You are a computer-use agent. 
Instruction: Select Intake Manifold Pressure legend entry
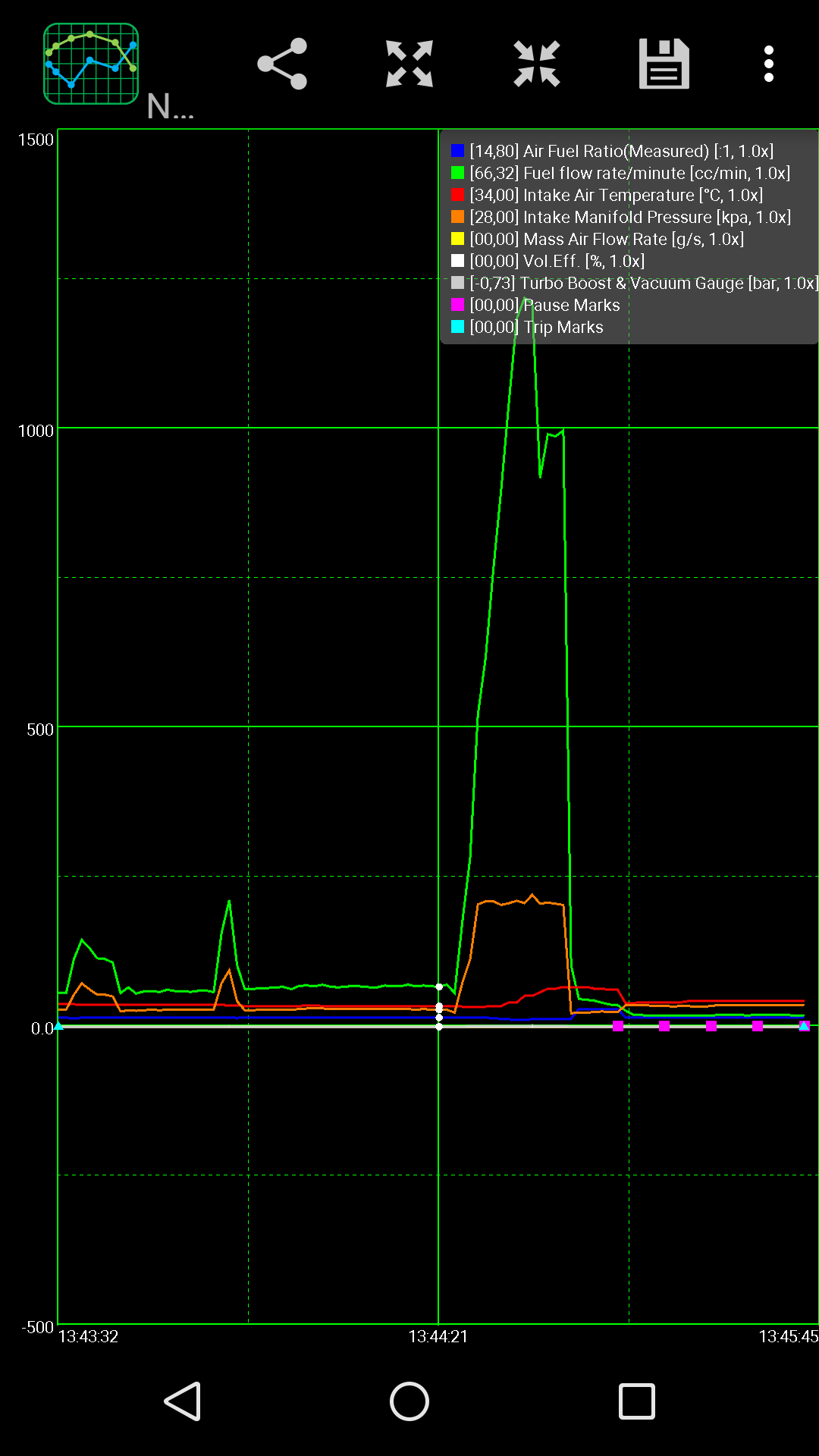coord(629,217)
